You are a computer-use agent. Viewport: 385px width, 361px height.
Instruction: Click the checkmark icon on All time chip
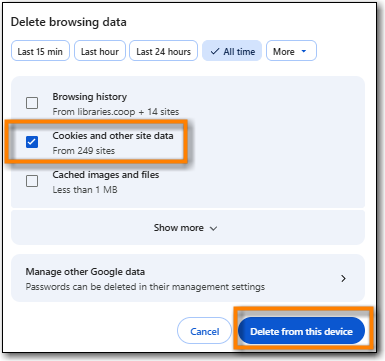(x=215, y=51)
